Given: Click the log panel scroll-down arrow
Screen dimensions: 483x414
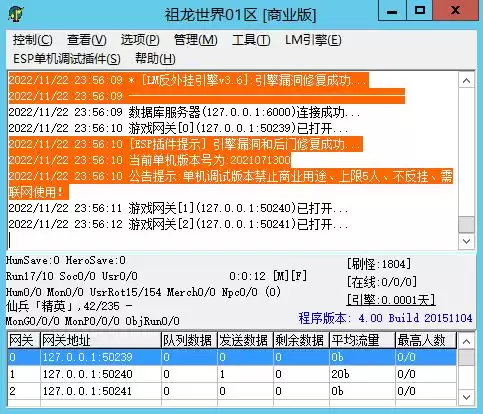Looking at the screenshot, I should (x=466, y=241).
